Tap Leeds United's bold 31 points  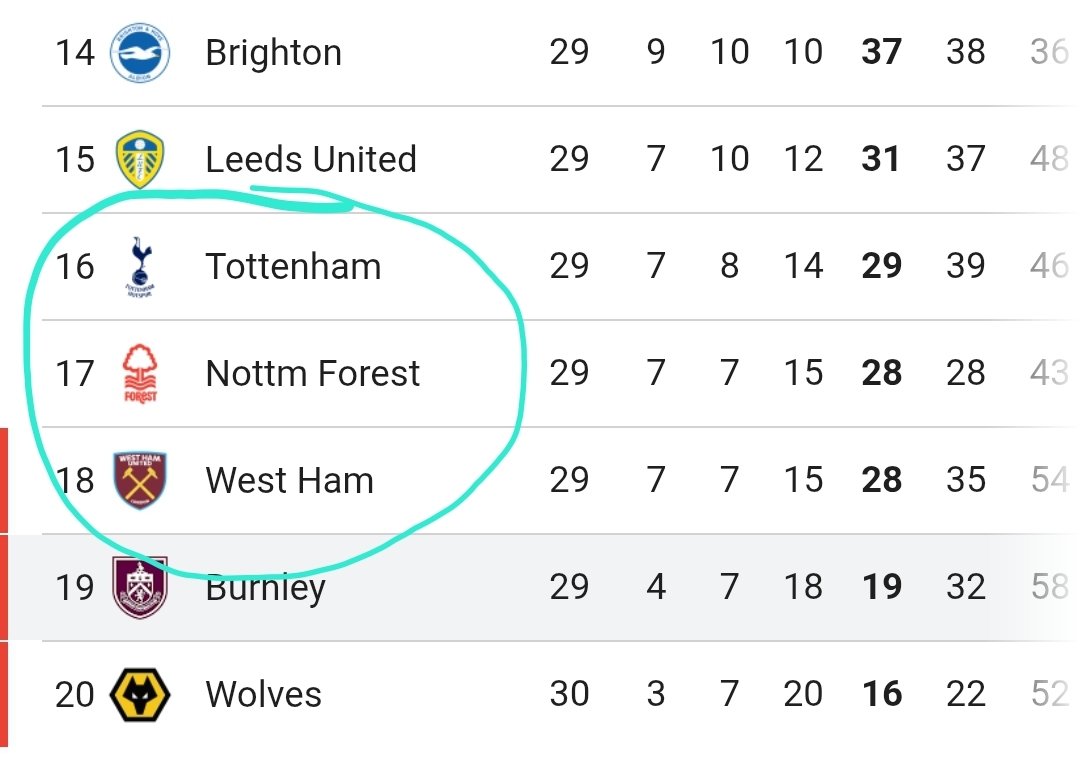point(881,159)
